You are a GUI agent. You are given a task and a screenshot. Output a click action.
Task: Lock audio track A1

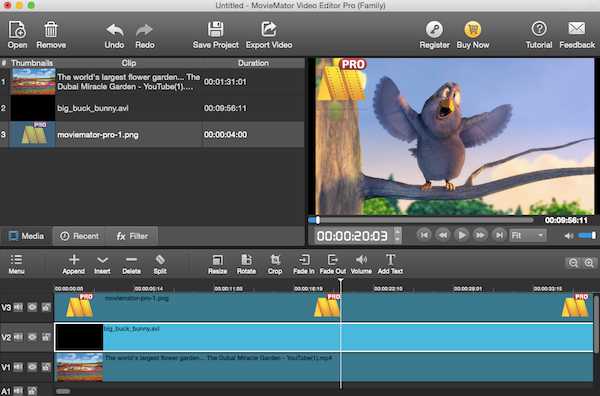[x=33, y=391]
